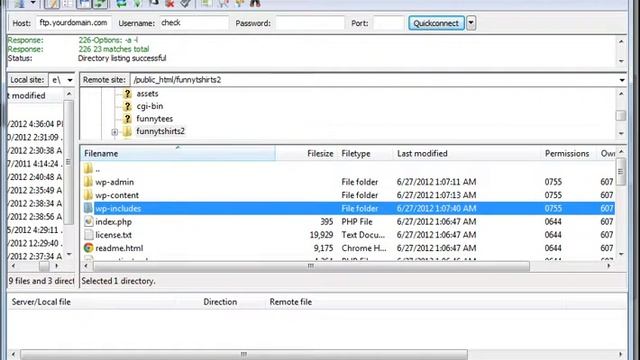Click the 'Chrome H...' filetype cell

point(364,248)
